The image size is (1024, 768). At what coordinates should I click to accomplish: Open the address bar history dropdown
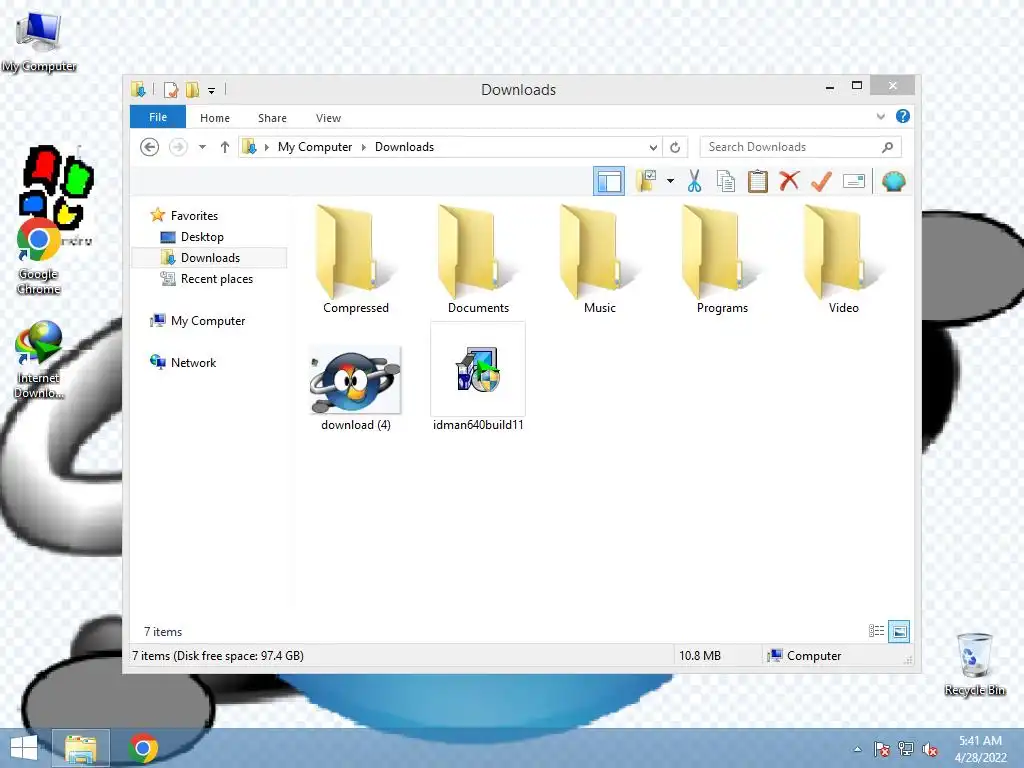(x=653, y=148)
